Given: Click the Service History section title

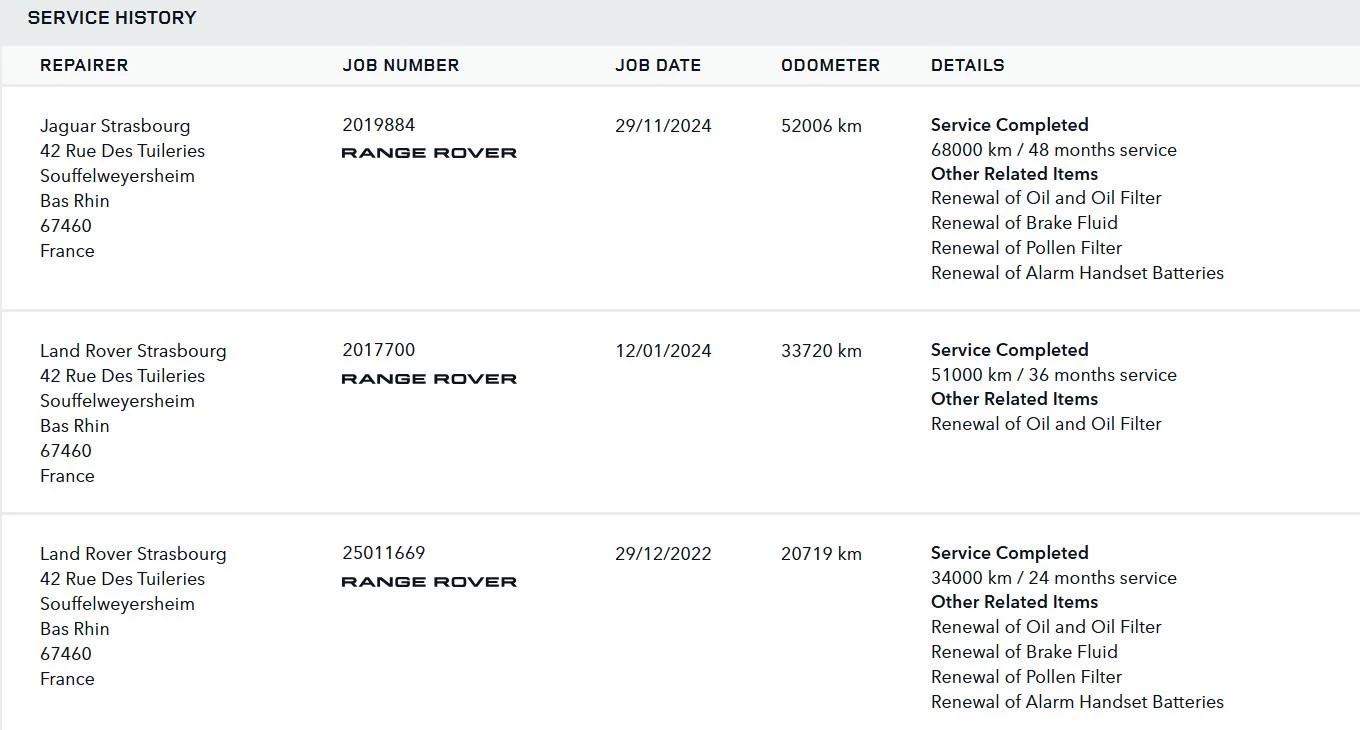Looking at the screenshot, I should click(112, 17).
